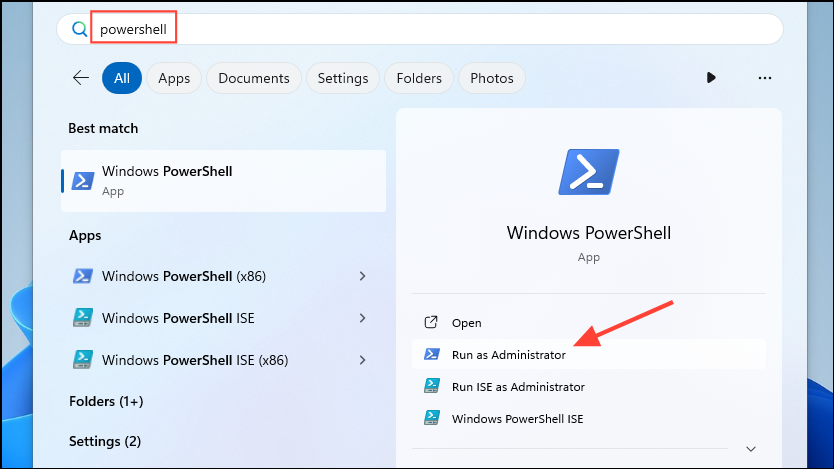Click the Apps section heading
The image size is (834, 469).
(85, 236)
